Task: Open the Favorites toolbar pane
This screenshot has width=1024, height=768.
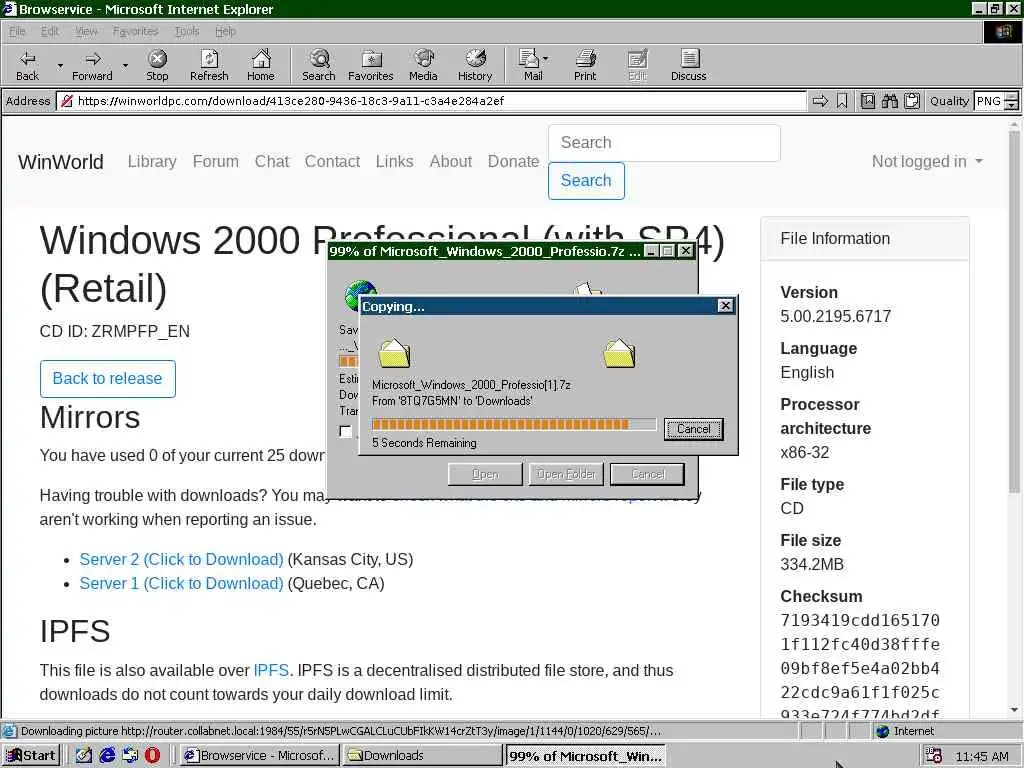Action: [371, 65]
